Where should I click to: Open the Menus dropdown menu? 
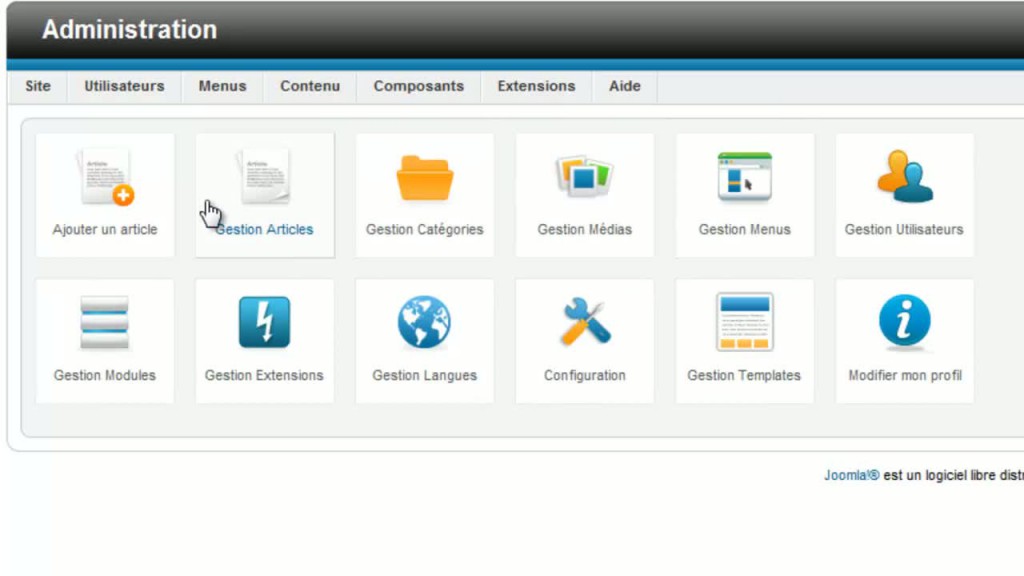coord(222,86)
